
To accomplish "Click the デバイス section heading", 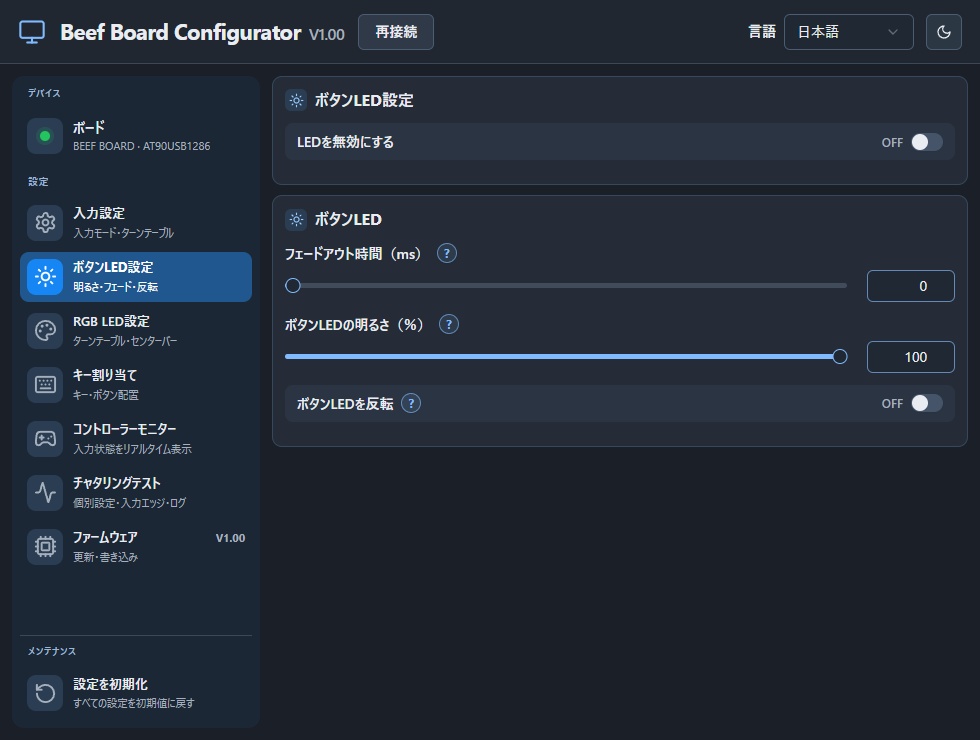I will [44, 93].
